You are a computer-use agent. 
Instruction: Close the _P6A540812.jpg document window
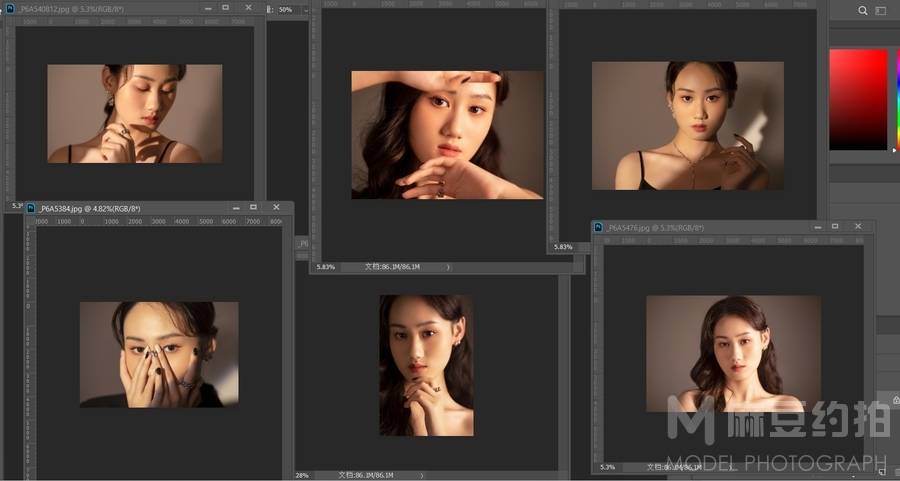(248, 7)
